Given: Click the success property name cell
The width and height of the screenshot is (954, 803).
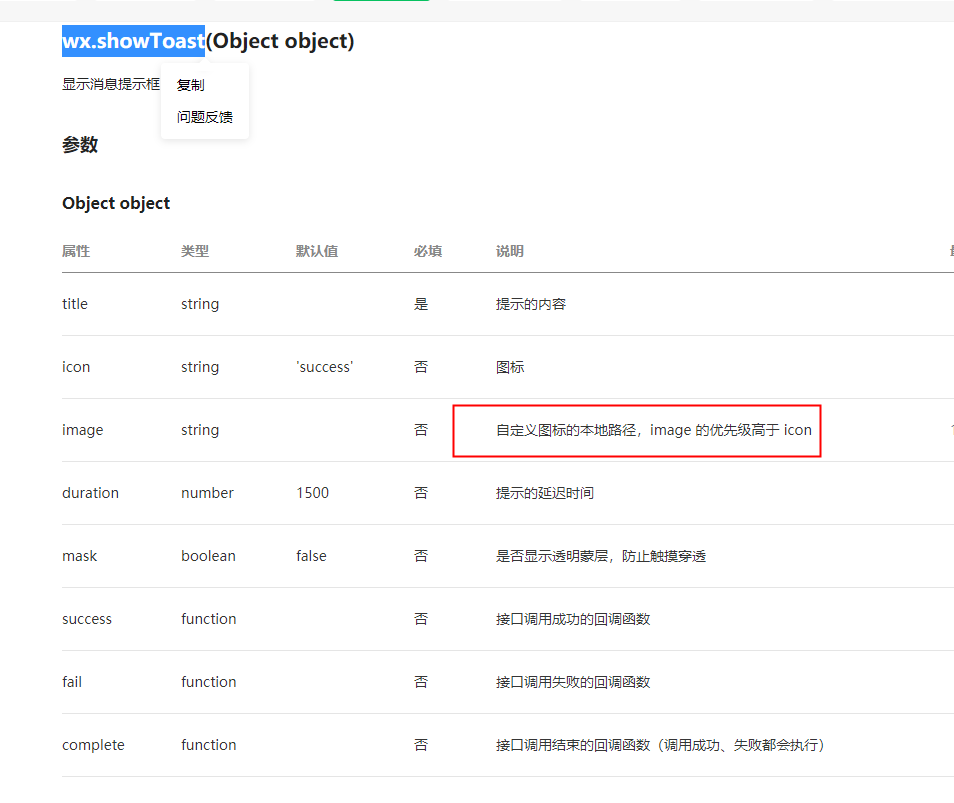Looking at the screenshot, I should pyautogui.click(x=87, y=619).
